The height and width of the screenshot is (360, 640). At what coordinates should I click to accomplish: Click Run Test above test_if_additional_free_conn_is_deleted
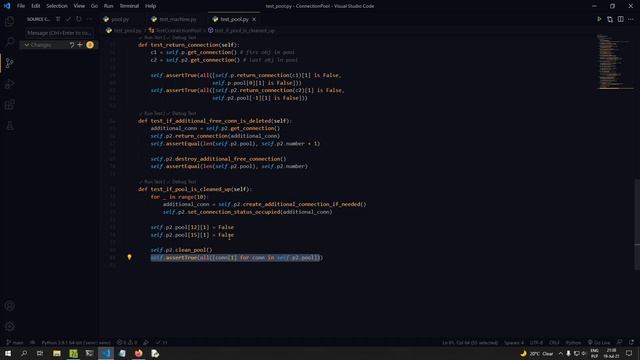[152, 113]
